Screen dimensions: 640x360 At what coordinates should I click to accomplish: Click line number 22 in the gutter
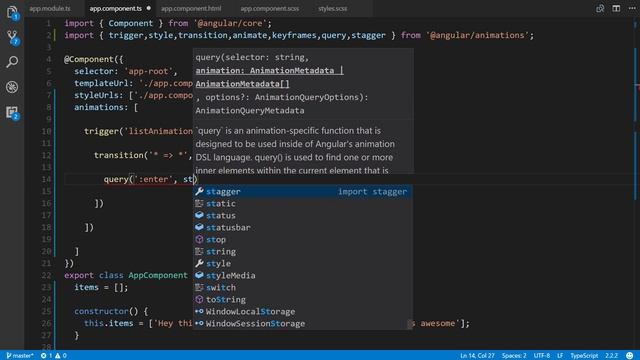pos(46,275)
